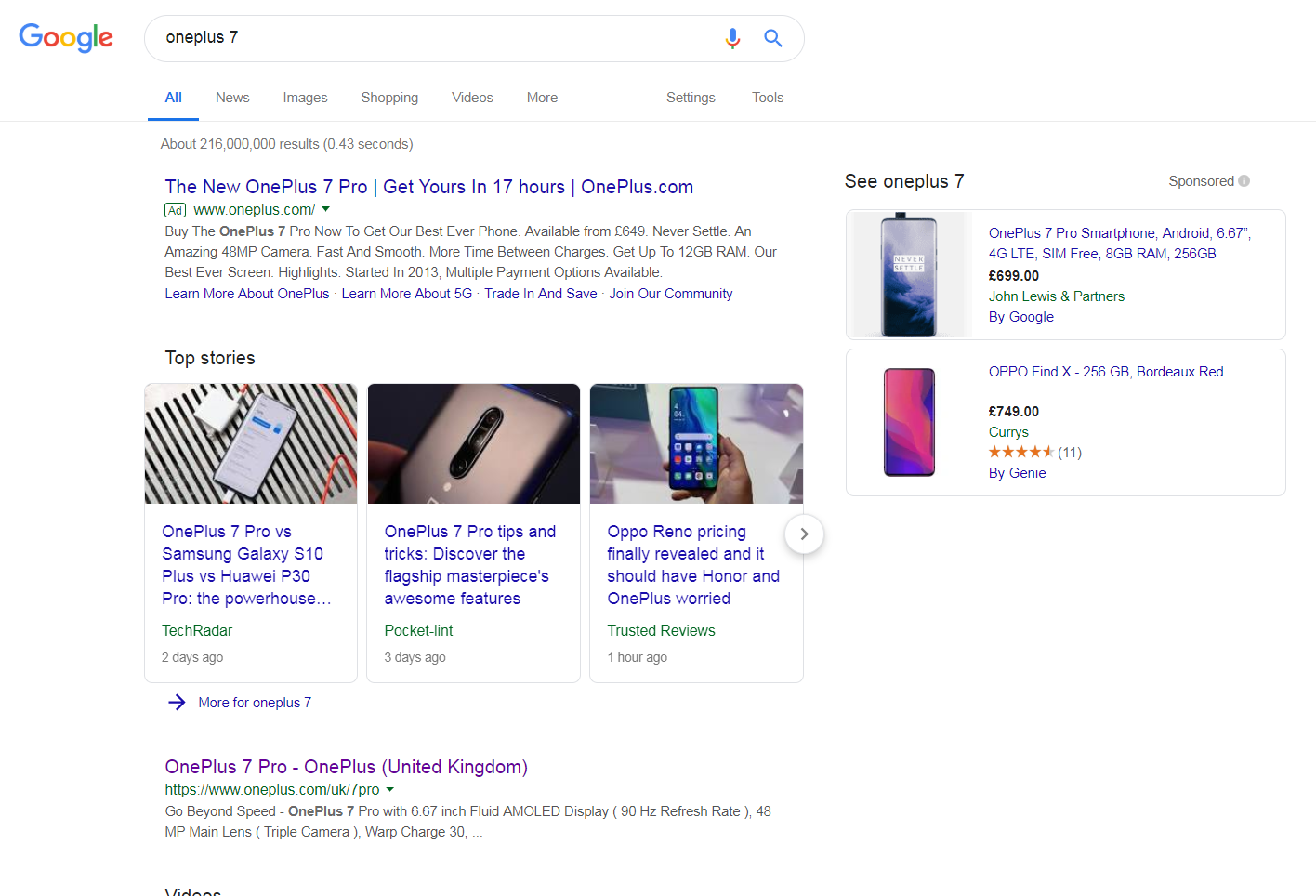Image resolution: width=1316 pixels, height=896 pixels.
Task: Click the Ad badge next to www.oneplus.com
Action: coord(176,211)
